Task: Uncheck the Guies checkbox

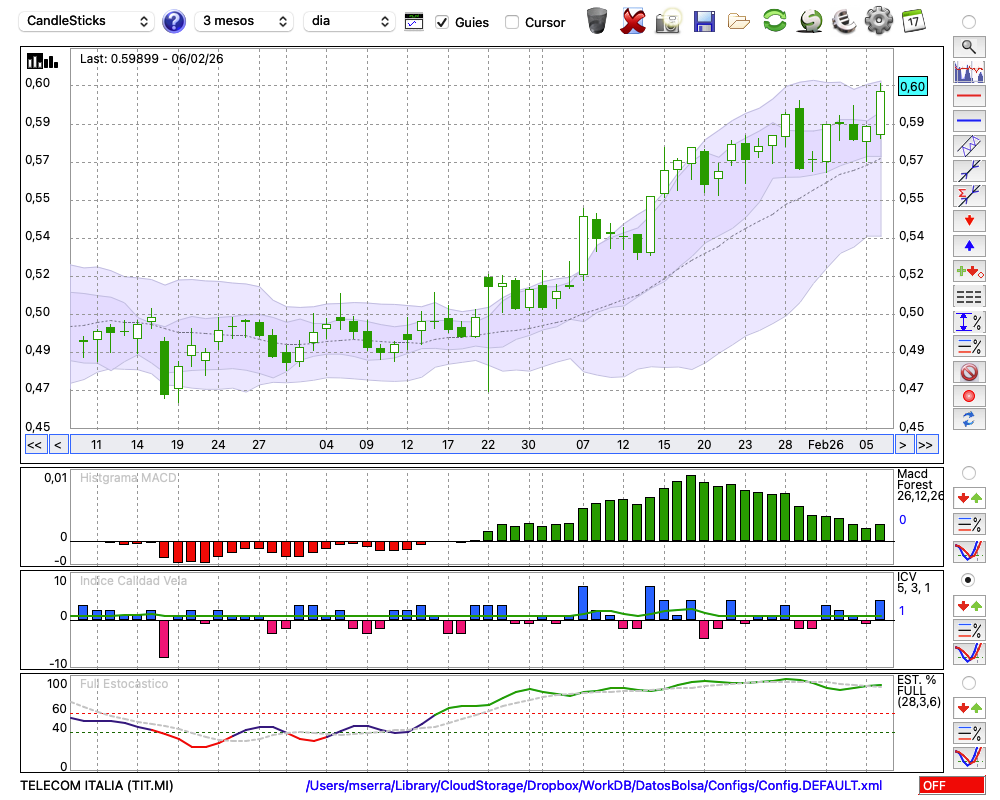Action: [442, 22]
